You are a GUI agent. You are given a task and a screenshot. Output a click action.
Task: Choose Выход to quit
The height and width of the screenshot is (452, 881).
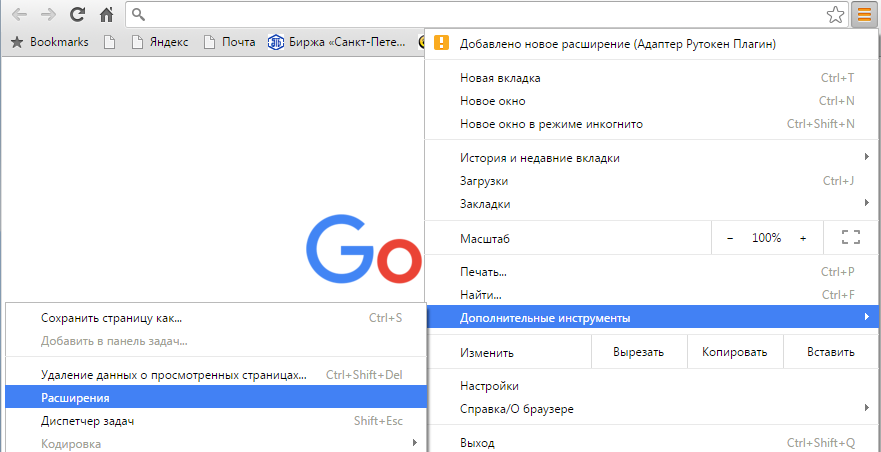[652, 443]
